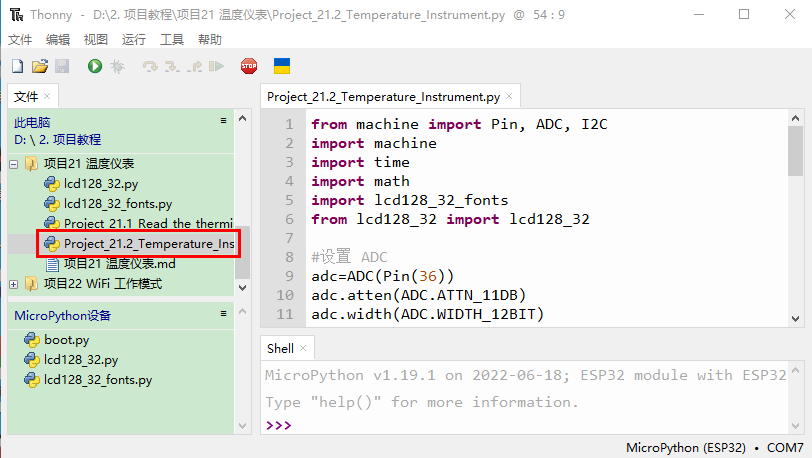Open the local files panel hamburger menu
This screenshot has height=458, width=812.
click(224, 120)
